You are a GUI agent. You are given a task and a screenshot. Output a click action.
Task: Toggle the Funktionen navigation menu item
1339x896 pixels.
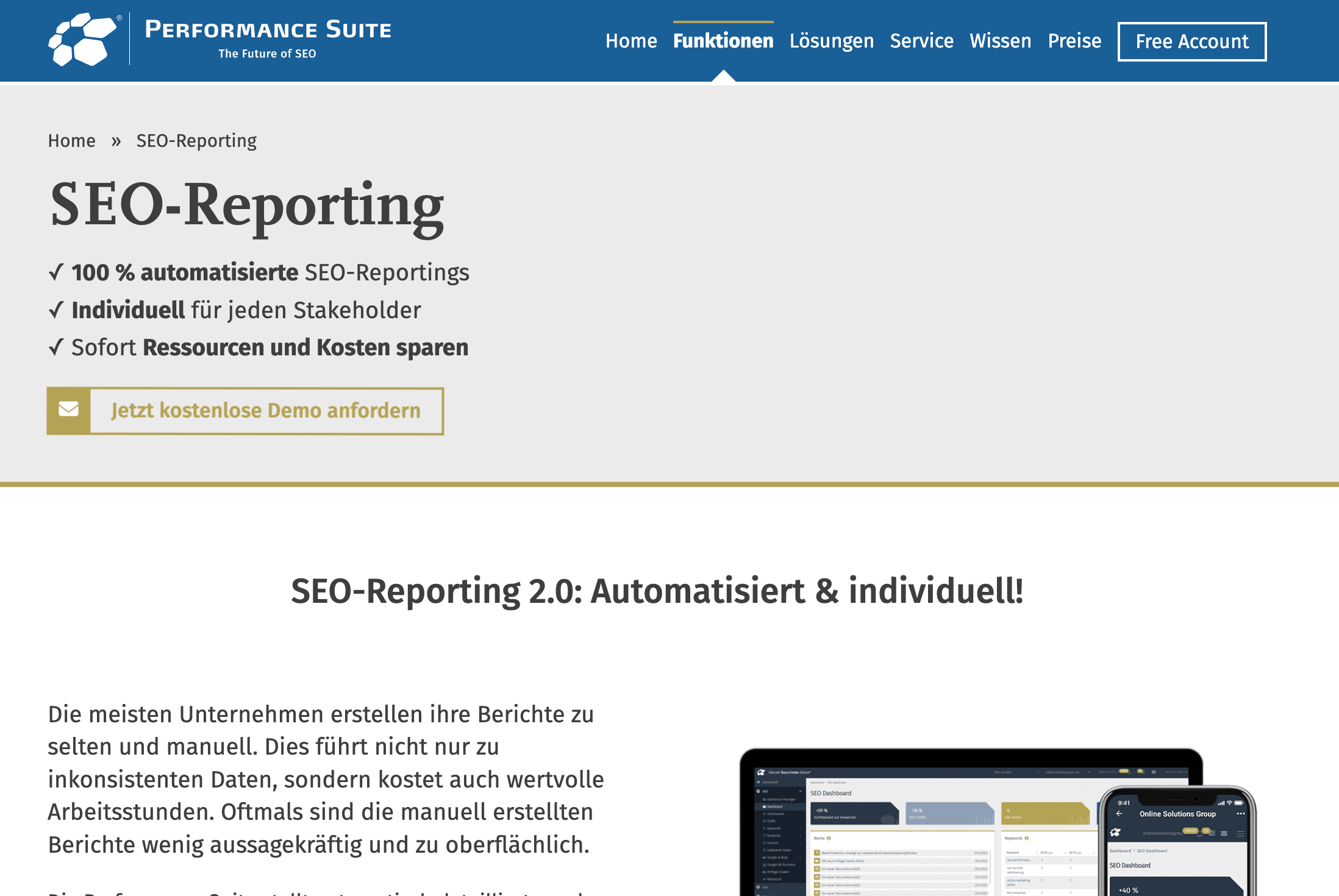click(x=723, y=41)
